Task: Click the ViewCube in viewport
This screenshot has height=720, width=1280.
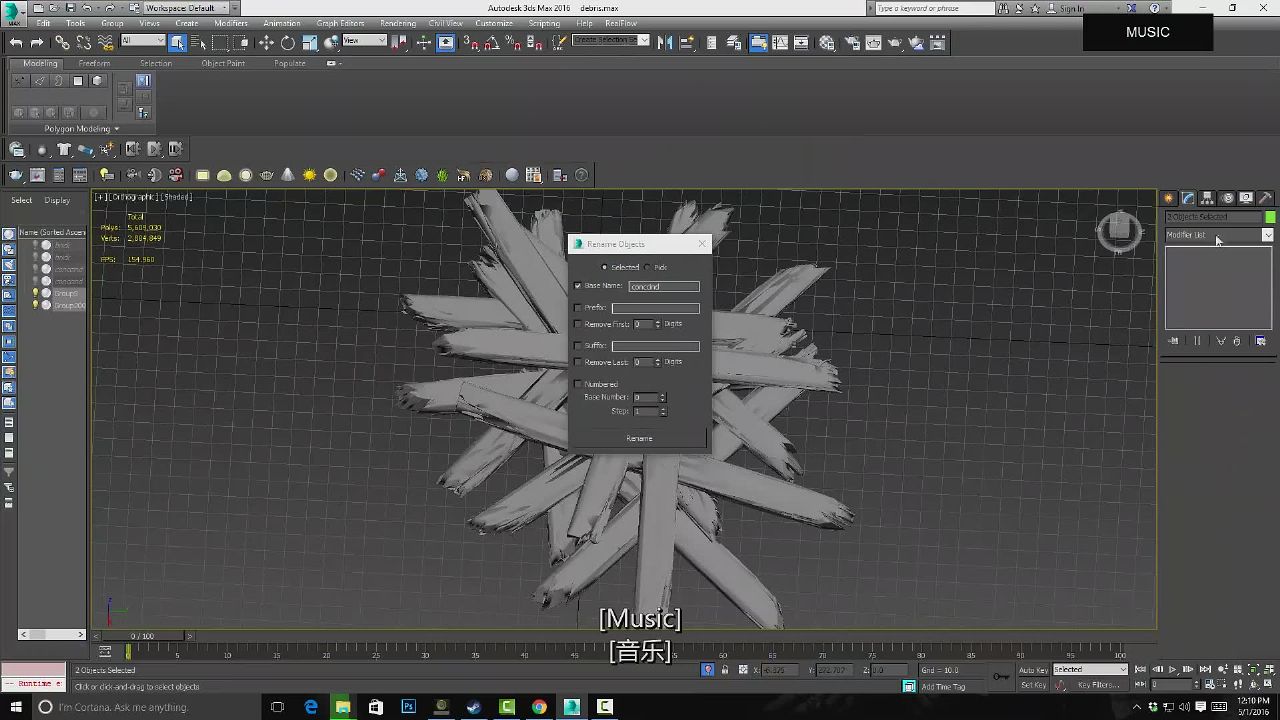Action: coord(1119,231)
